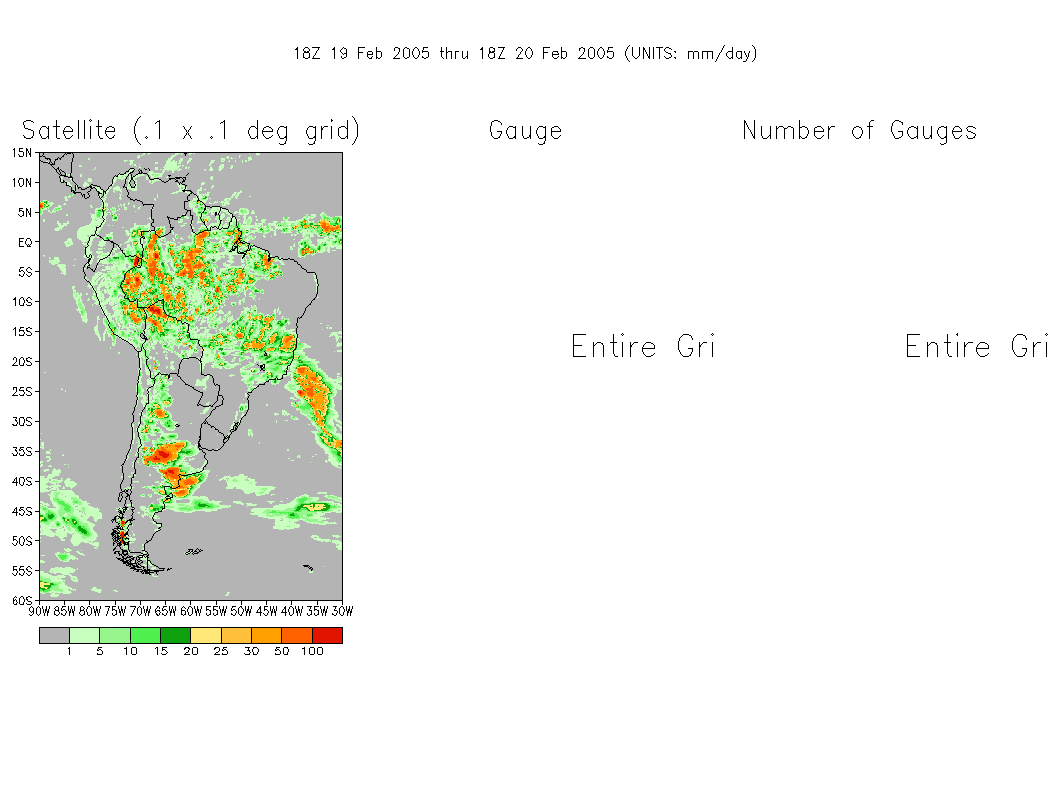Click the '30W' longitude label
The height and width of the screenshot is (800, 1050).
tap(342, 611)
